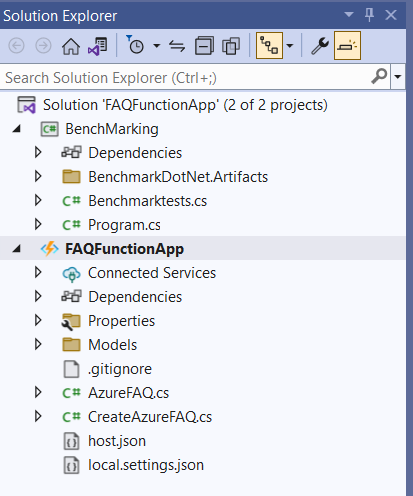Screen dimensions: 413x496
Task: Select Connected Services item
Action: 152,273
